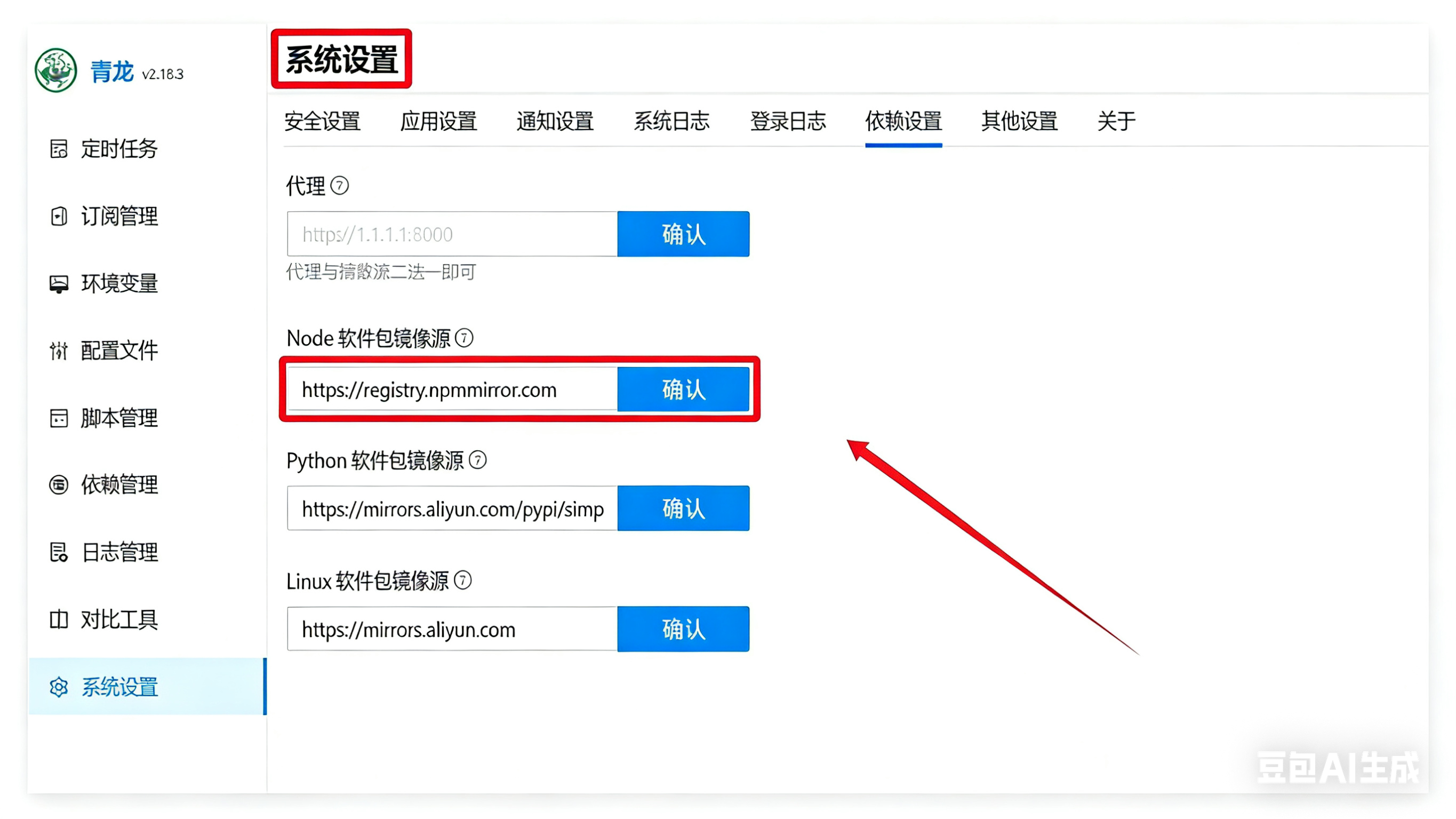Switch to the 安全设置 tab

coord(322,121)
